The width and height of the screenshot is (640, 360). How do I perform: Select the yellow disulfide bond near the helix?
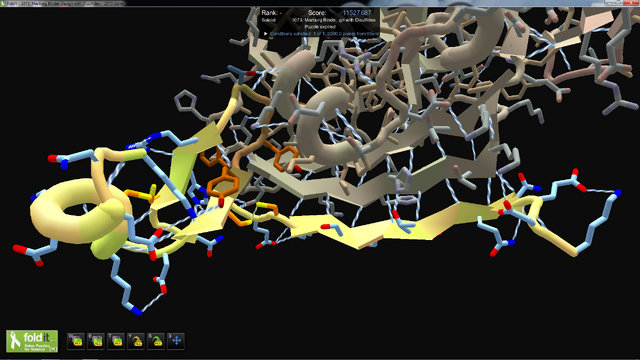[x=152, y=194]
